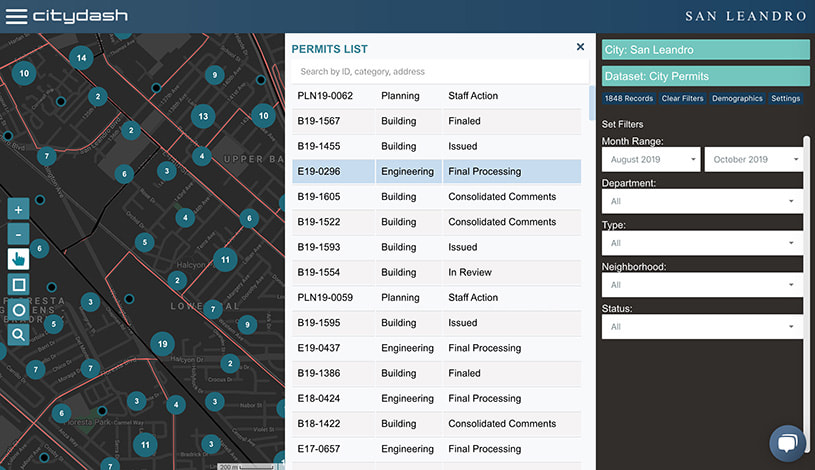Open the Demographics tab
Image resolution: width=815 pixels, height=470 pixels.
pos(737,99)
